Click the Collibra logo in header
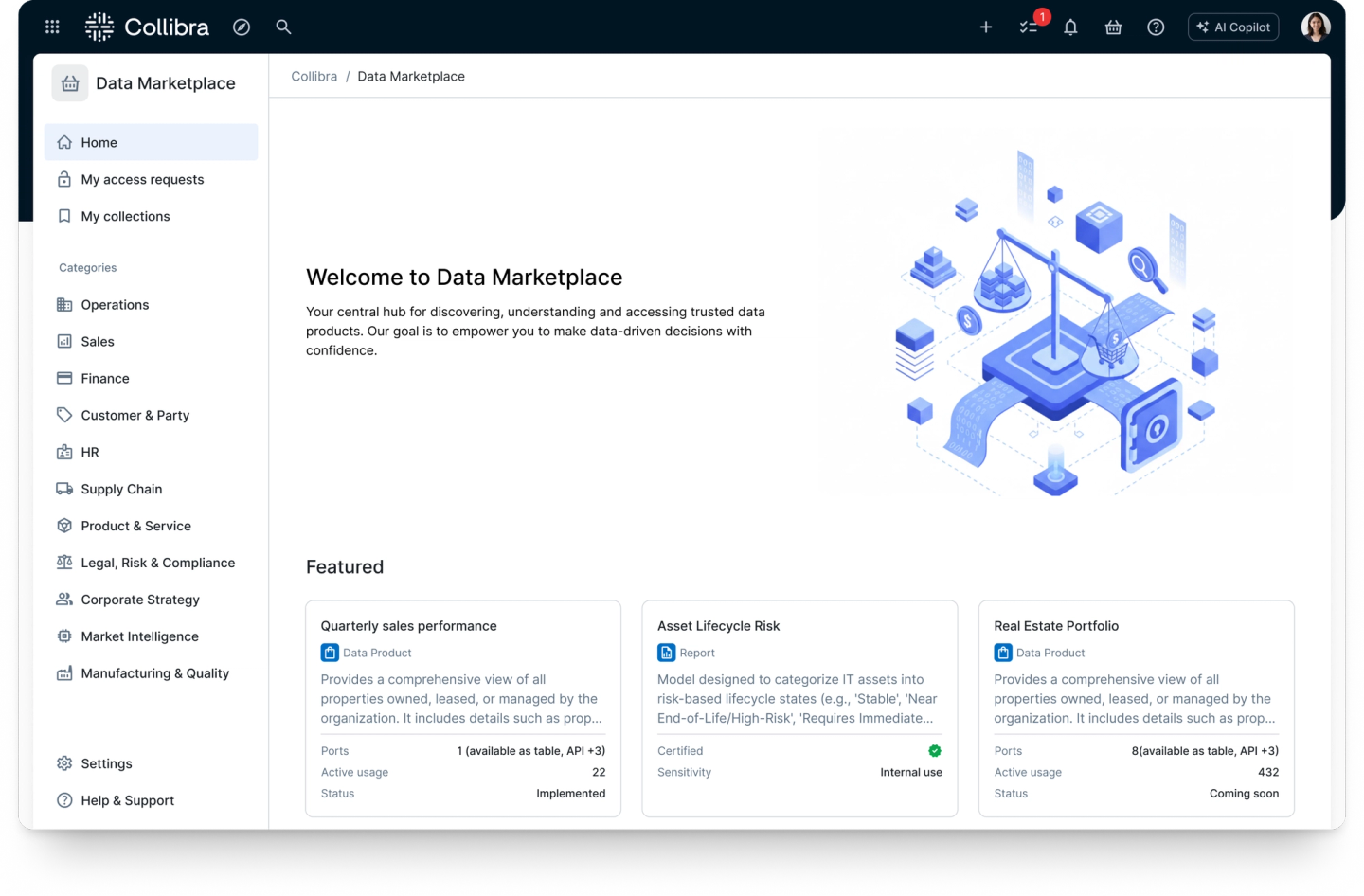Image resolution: width=1364 pixels, height=896 pixels. (x=147, y=27)
